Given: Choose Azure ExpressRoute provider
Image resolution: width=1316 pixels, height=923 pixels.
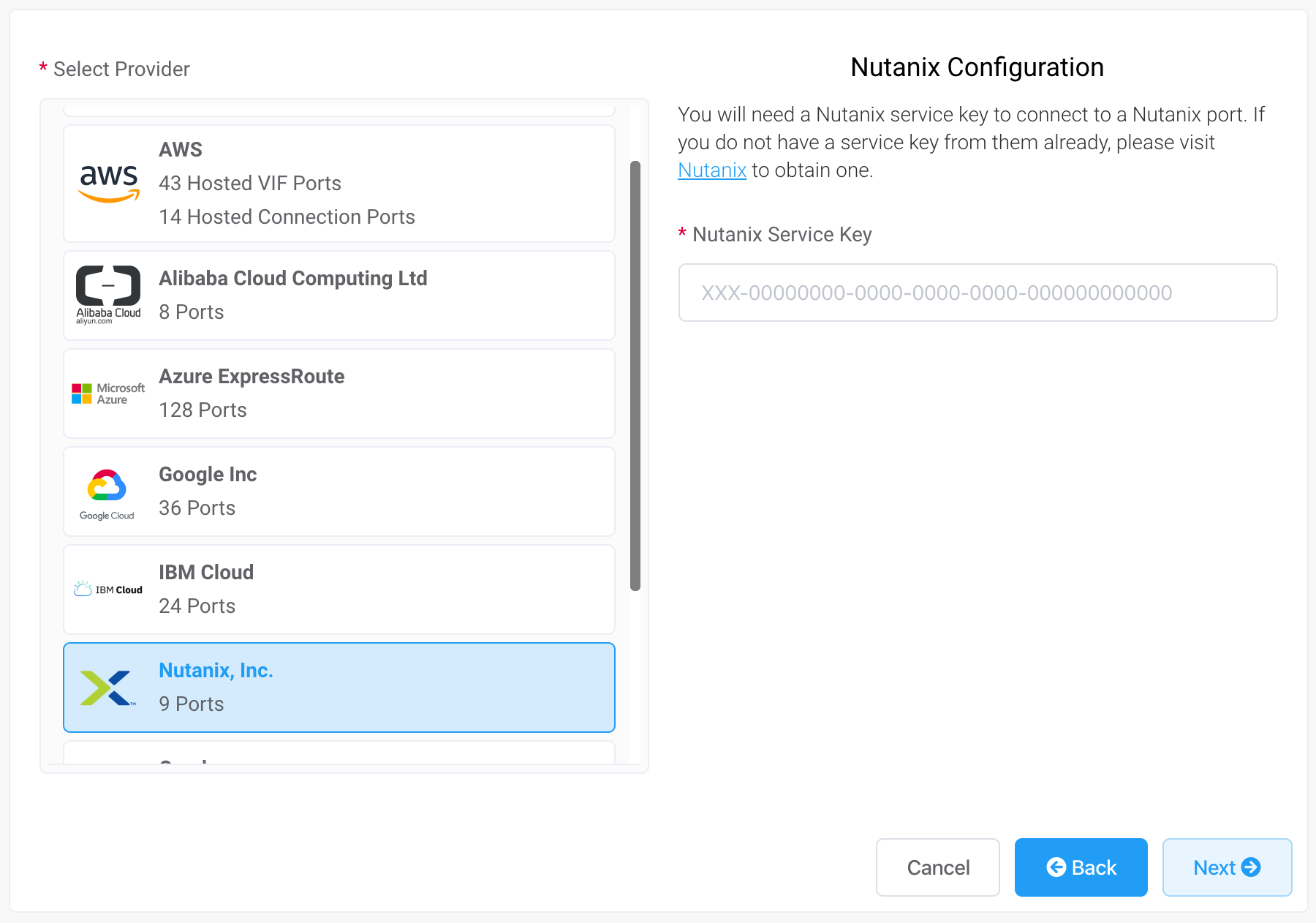Looking at the screenshot, I should [x=339, y=393].
